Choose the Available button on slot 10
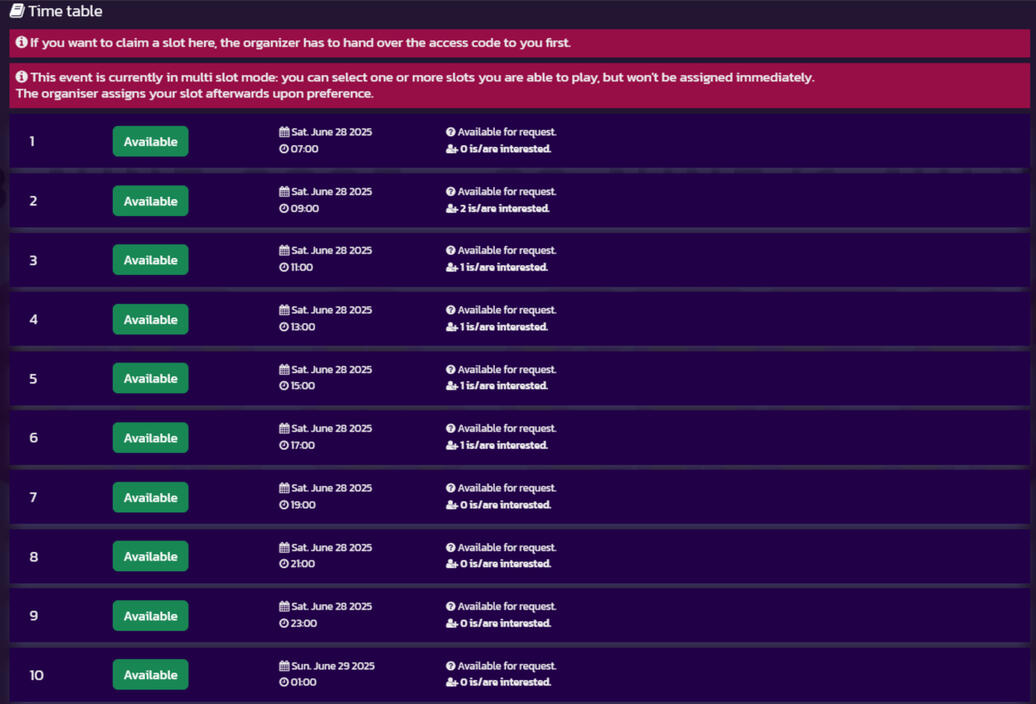 coord(150,675)
